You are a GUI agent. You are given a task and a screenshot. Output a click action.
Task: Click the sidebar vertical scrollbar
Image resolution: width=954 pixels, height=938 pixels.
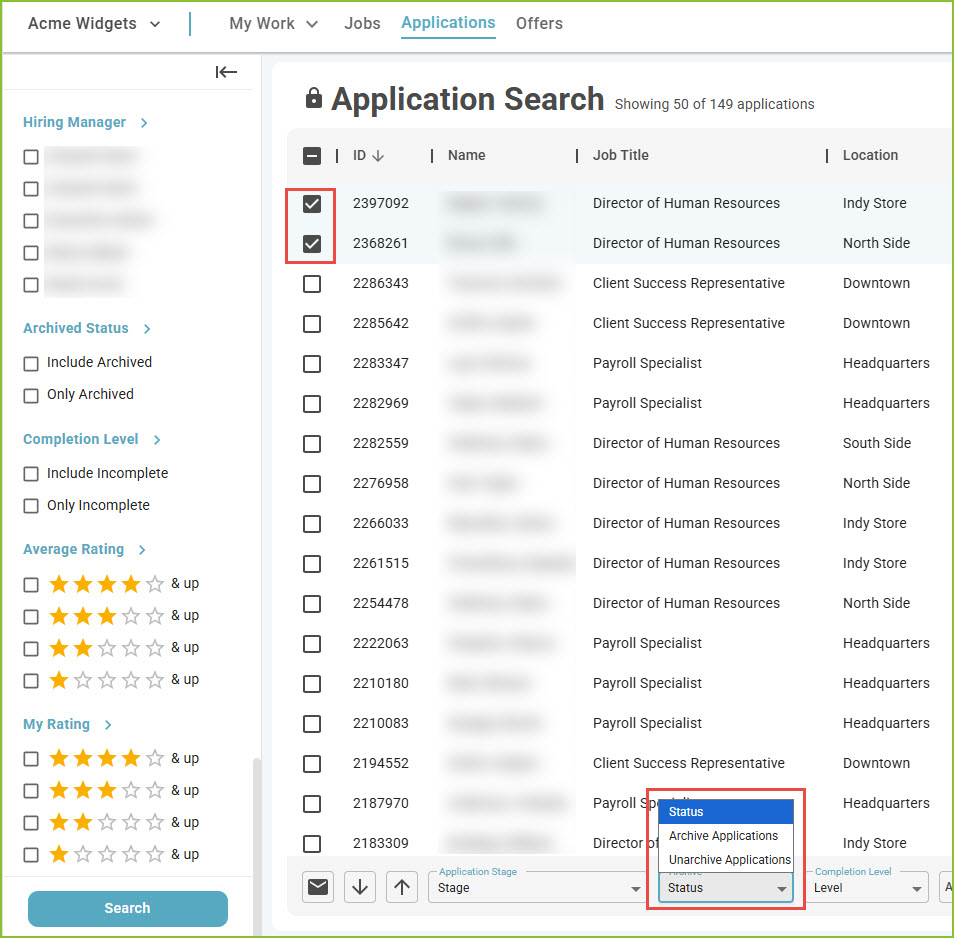click(x=257, y=846)
